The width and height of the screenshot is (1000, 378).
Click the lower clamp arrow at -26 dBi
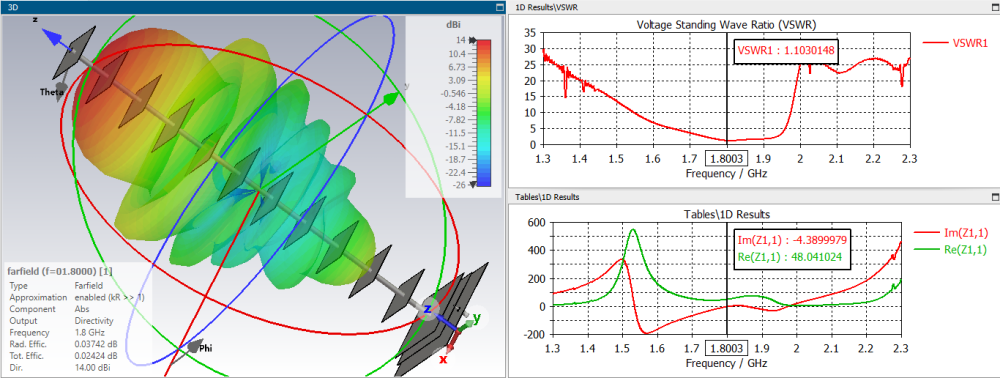[472, 185]
